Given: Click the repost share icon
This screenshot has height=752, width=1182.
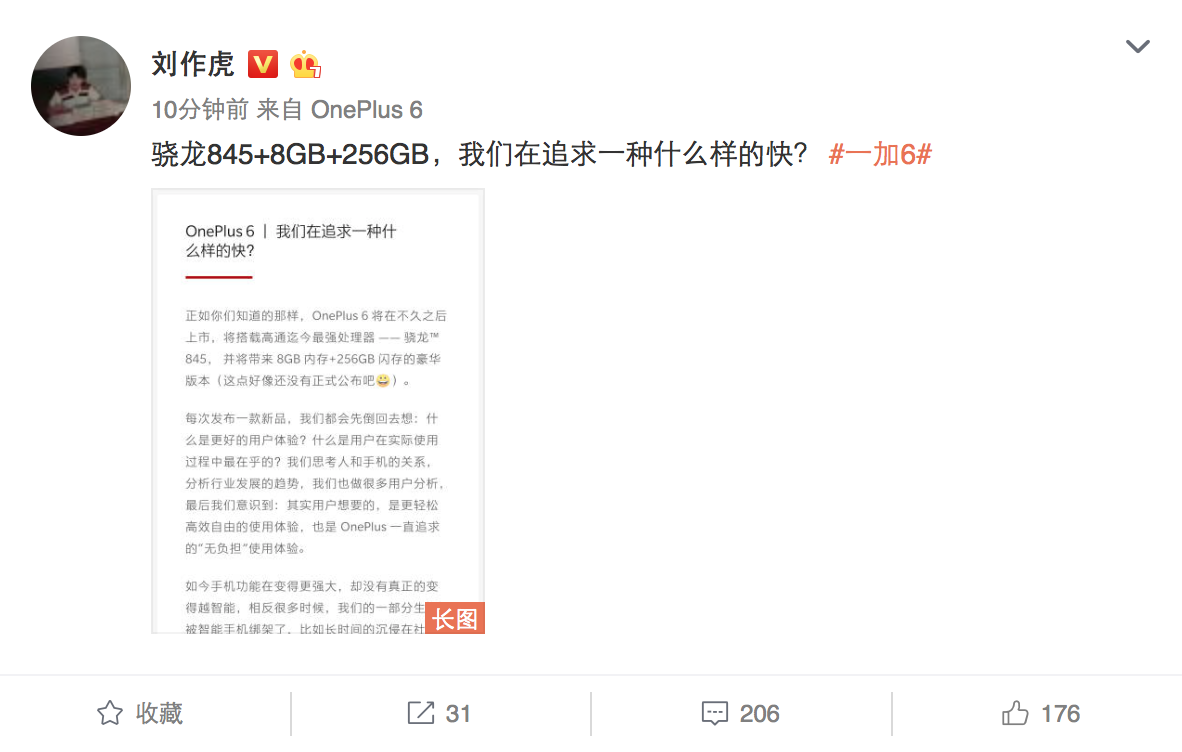Looking at the screenshot, I should click(x=421, y=713).
